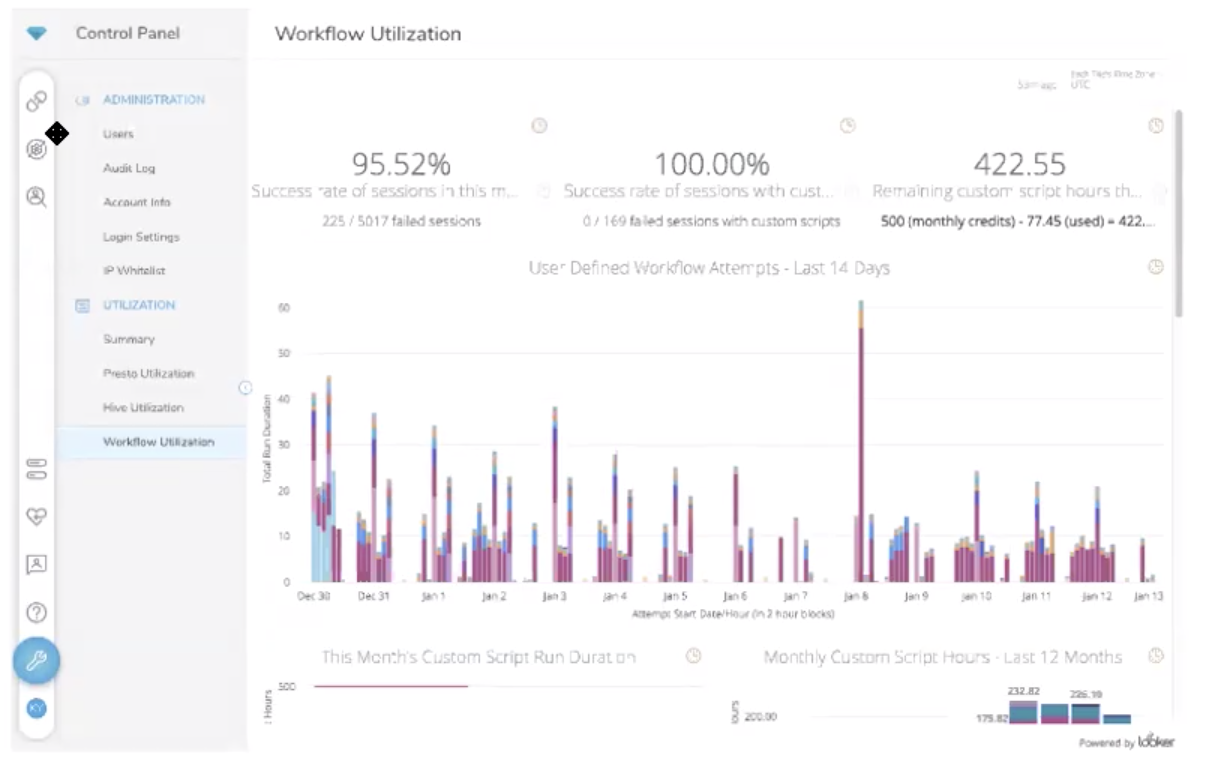Click the stacked server icon in sidebar
The height and width of the screenshot is (780, 1224).
[x=37, y=468]
